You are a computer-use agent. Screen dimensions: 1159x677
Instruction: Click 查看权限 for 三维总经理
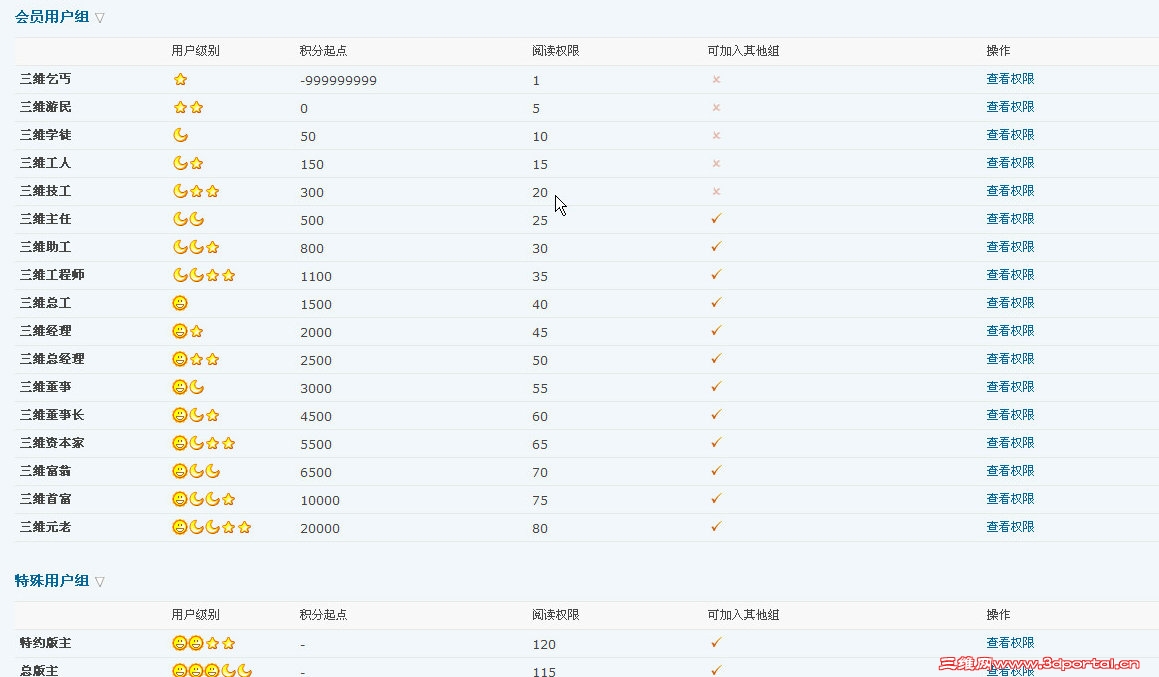[1010, 359]
